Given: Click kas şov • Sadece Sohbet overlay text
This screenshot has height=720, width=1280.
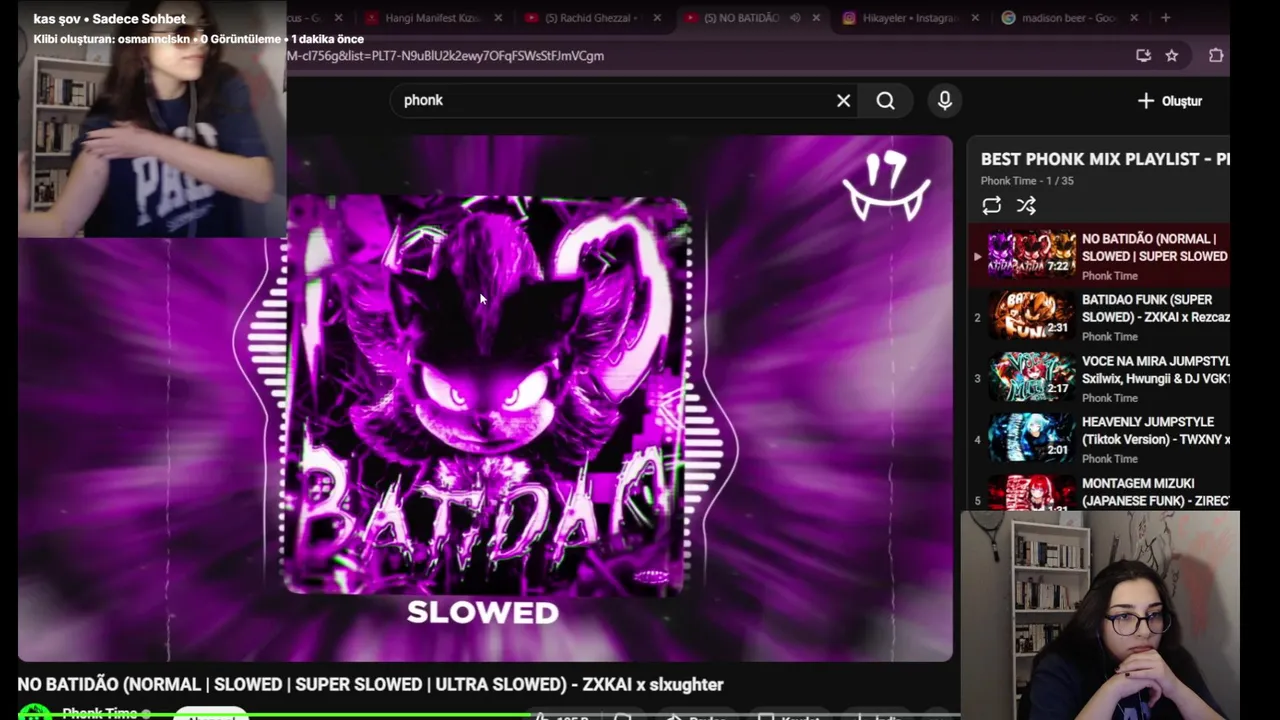Looking at the screenshot, I should coord(109,19).
